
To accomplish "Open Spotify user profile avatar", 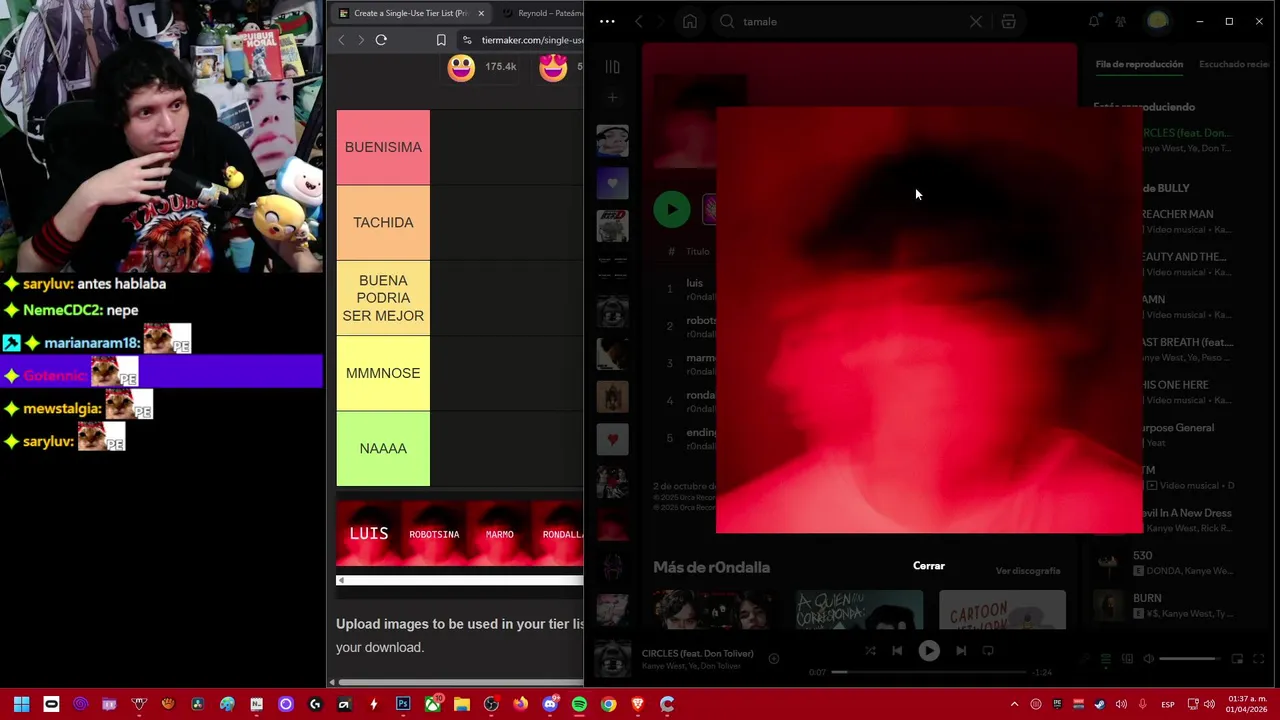I will [x=1157, y=21].
